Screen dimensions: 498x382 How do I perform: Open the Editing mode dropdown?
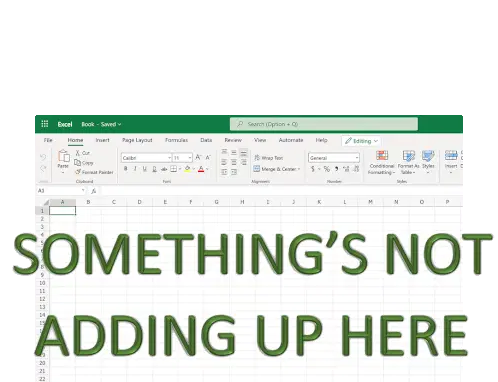(x=361, y=141)
